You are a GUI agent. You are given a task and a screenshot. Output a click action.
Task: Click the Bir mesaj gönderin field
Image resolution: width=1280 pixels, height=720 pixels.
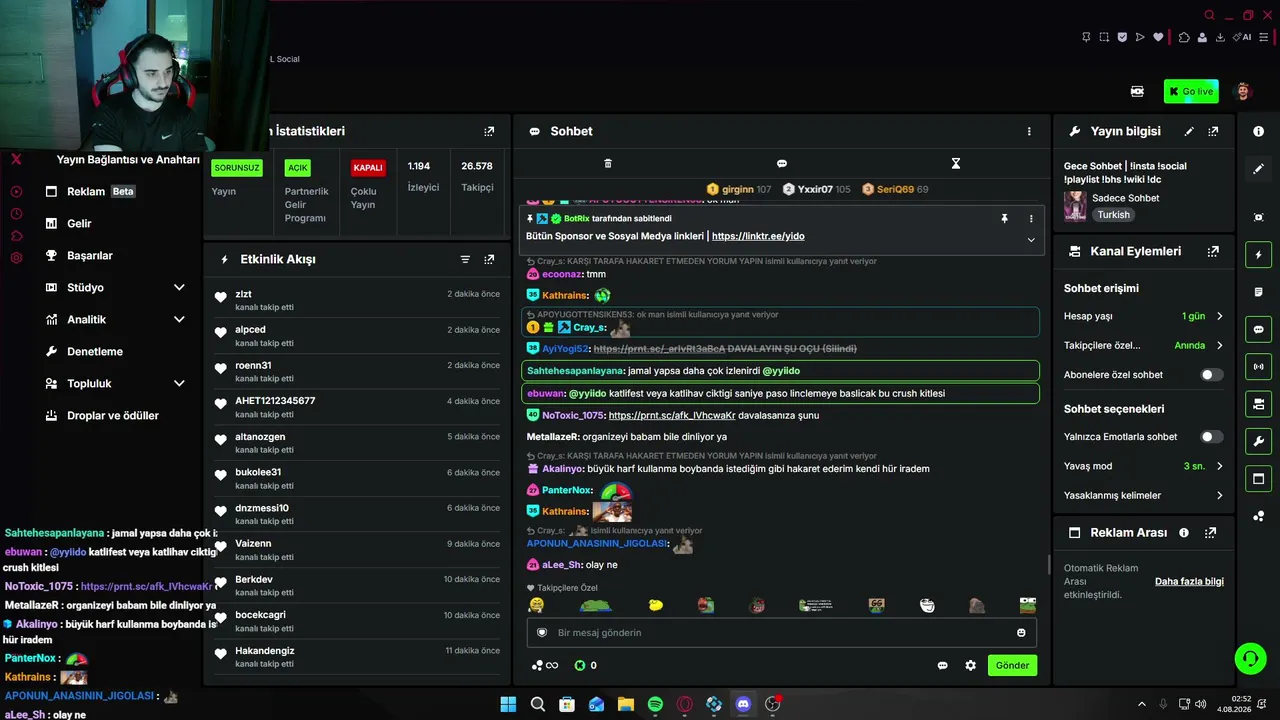(782, 632)
